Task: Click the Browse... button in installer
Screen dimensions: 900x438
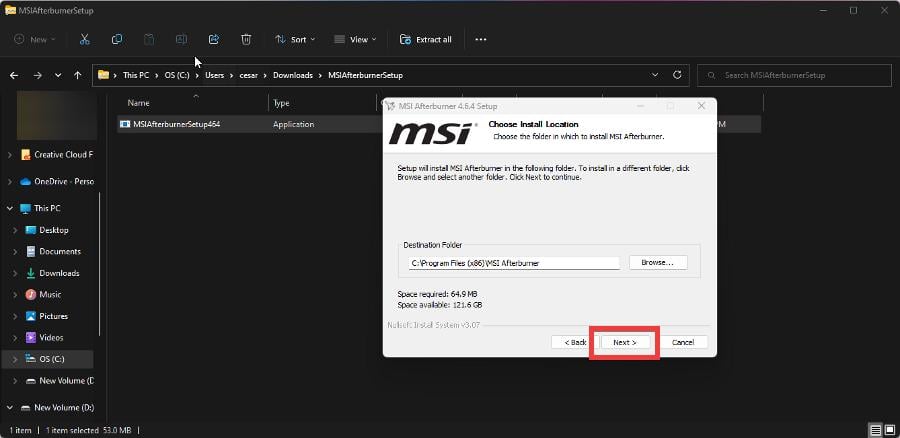Action: [658, 262]
